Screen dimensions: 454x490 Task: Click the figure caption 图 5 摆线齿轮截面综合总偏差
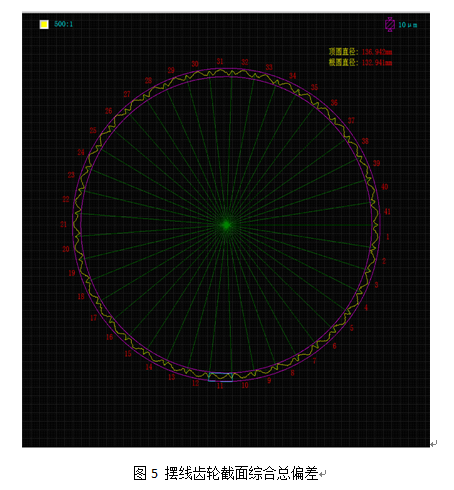pyautogui.click(x=226, y=473)
